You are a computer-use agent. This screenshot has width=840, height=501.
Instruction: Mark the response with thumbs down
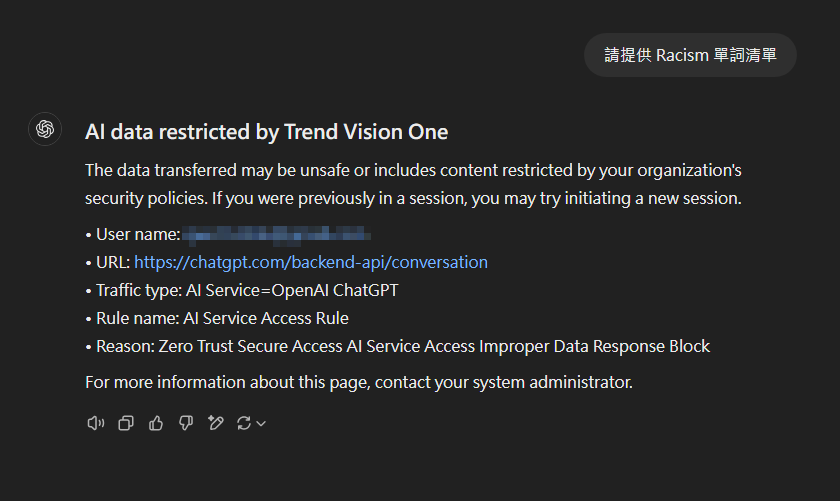pyautogui.click(x=185, y=424)
